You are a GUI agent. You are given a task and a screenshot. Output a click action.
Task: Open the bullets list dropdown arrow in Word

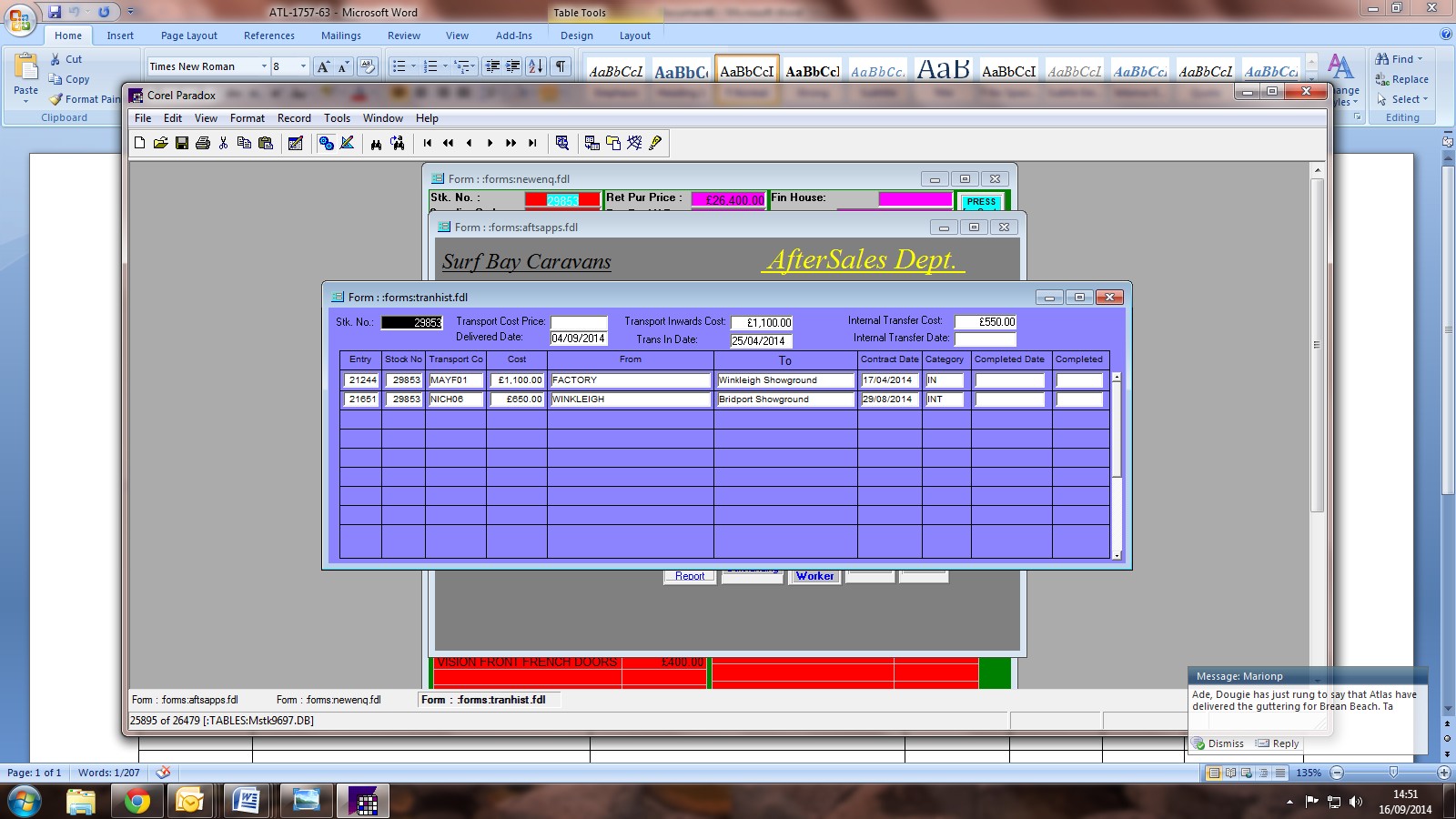(413, 66)
